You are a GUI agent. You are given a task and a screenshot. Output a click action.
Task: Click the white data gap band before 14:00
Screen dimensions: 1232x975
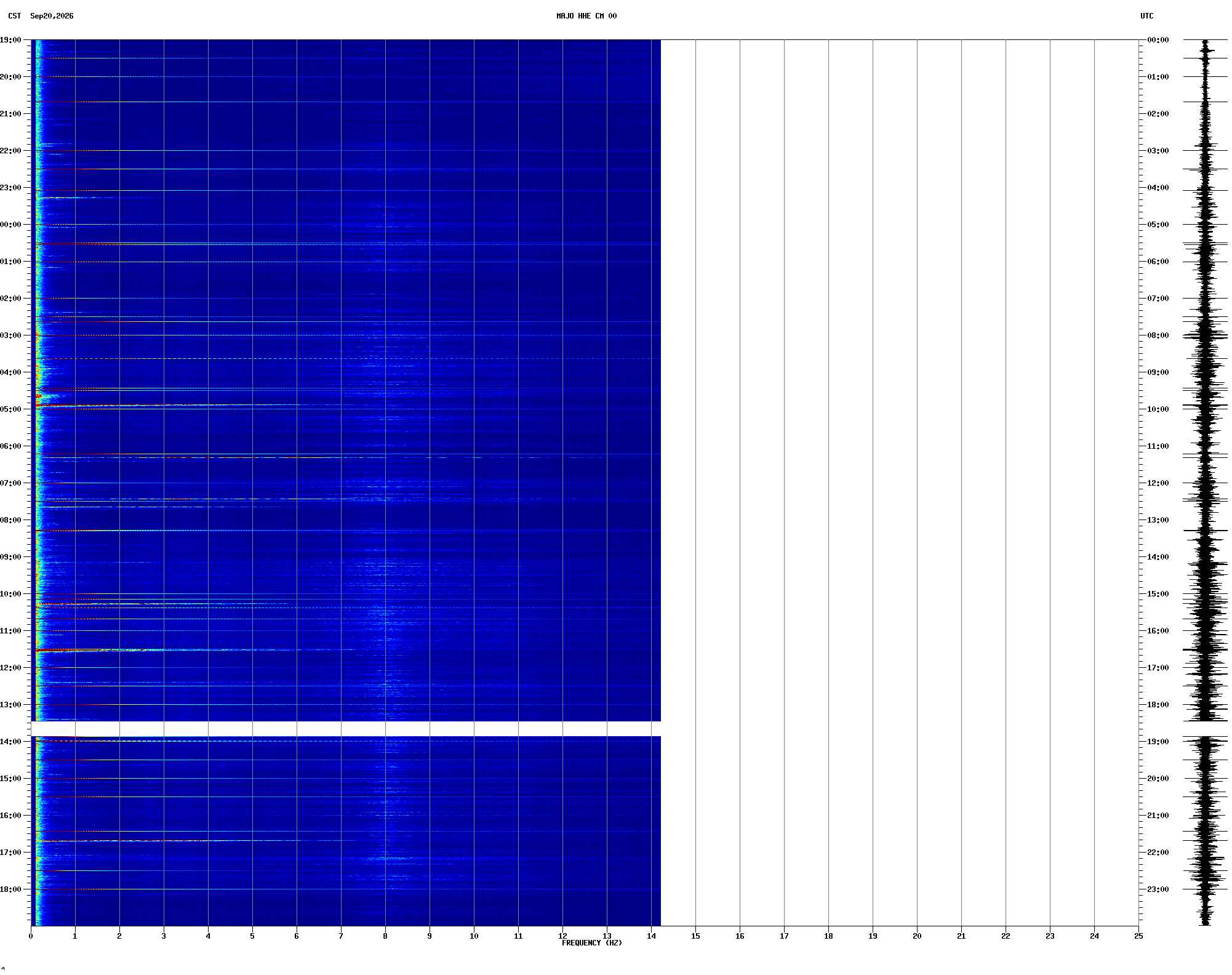(x=346, y=729)
